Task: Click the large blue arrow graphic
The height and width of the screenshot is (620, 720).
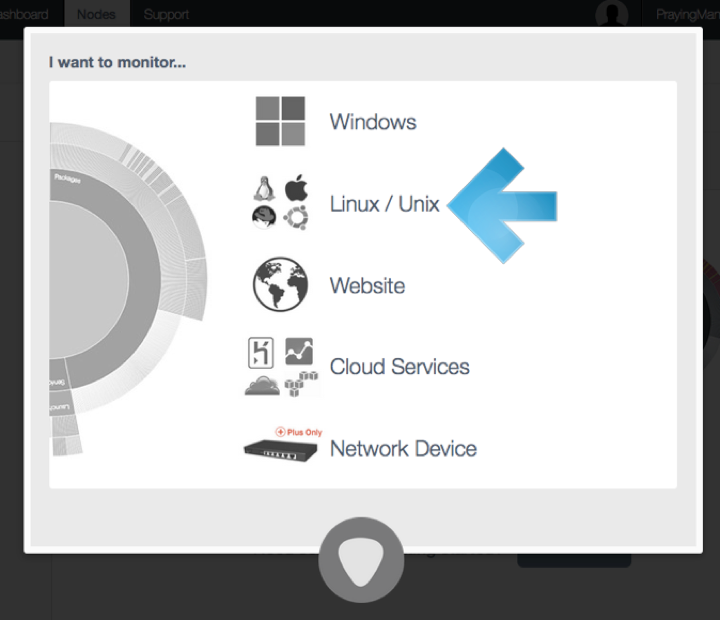Action: 505,206
